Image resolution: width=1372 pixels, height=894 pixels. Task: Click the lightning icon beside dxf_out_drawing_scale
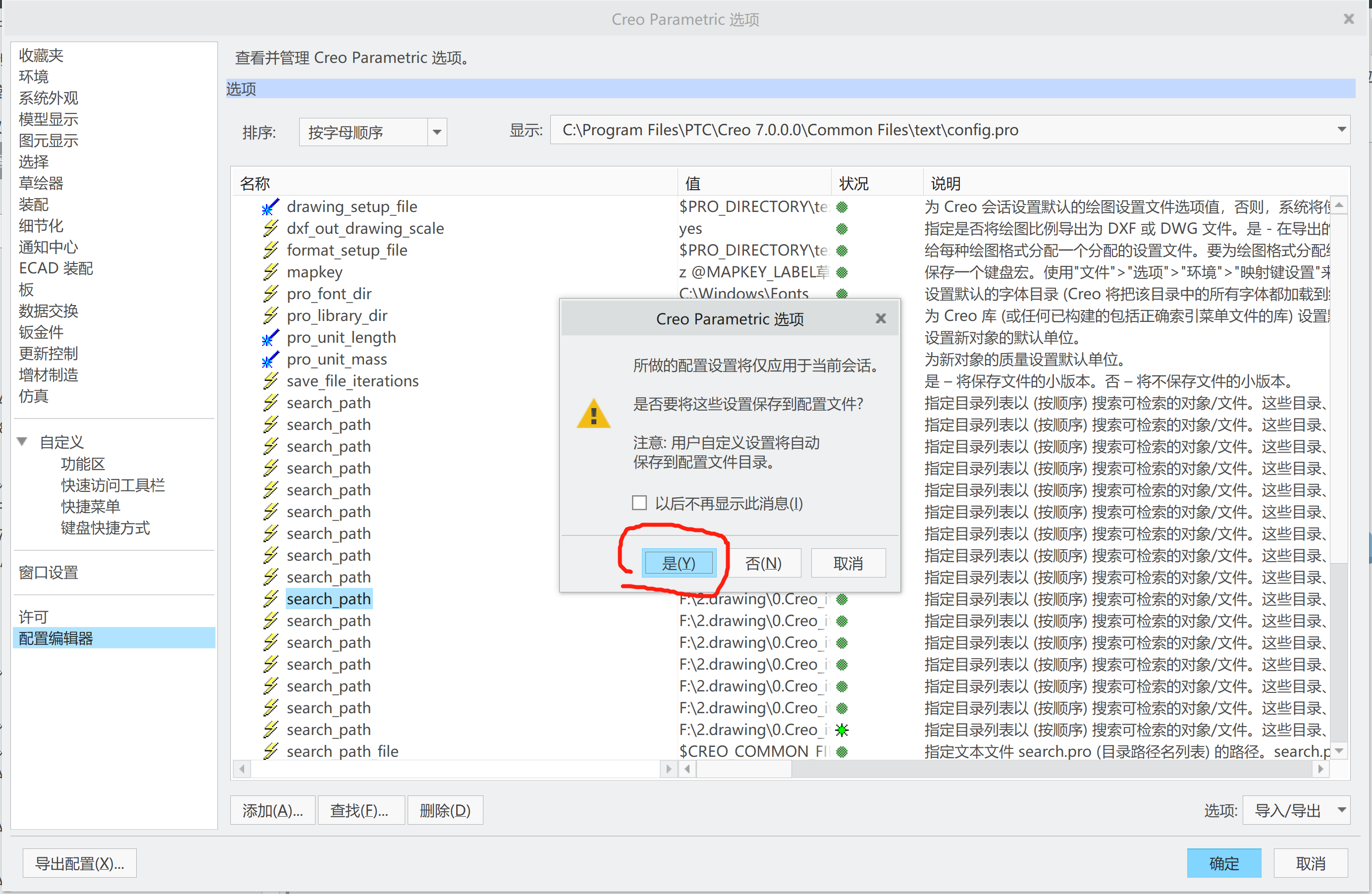(x=270, y=229)
